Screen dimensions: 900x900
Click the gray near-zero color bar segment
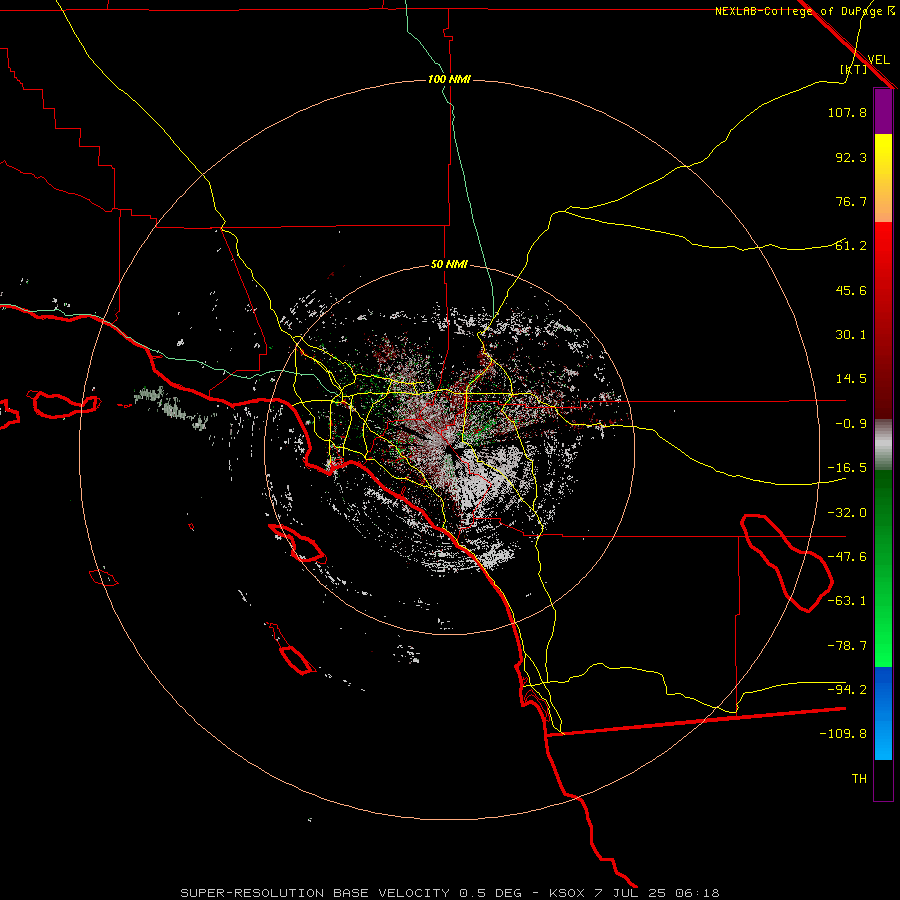click(883, 445)
